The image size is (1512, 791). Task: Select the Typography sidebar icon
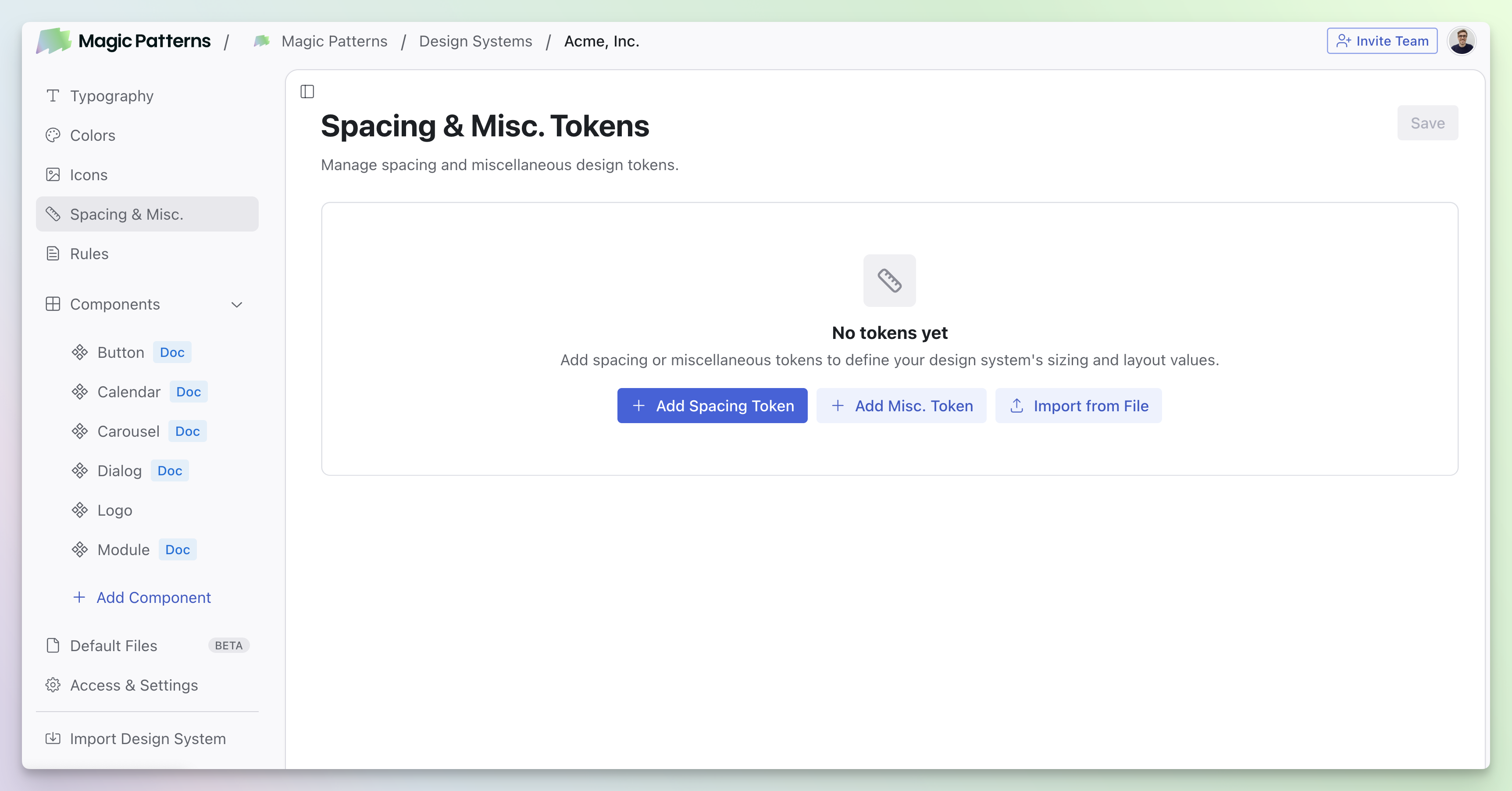point(53,96)
